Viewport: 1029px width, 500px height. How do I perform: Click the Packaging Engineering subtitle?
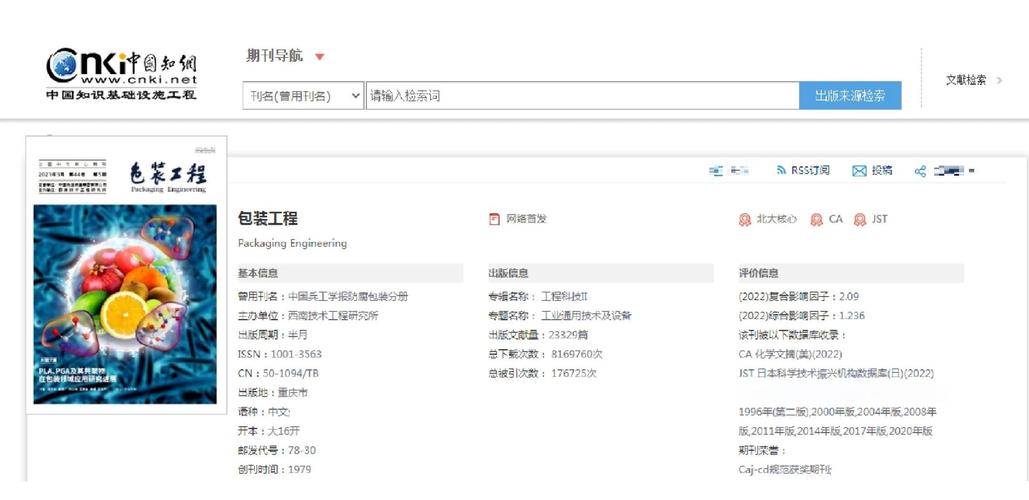point(292,243)
